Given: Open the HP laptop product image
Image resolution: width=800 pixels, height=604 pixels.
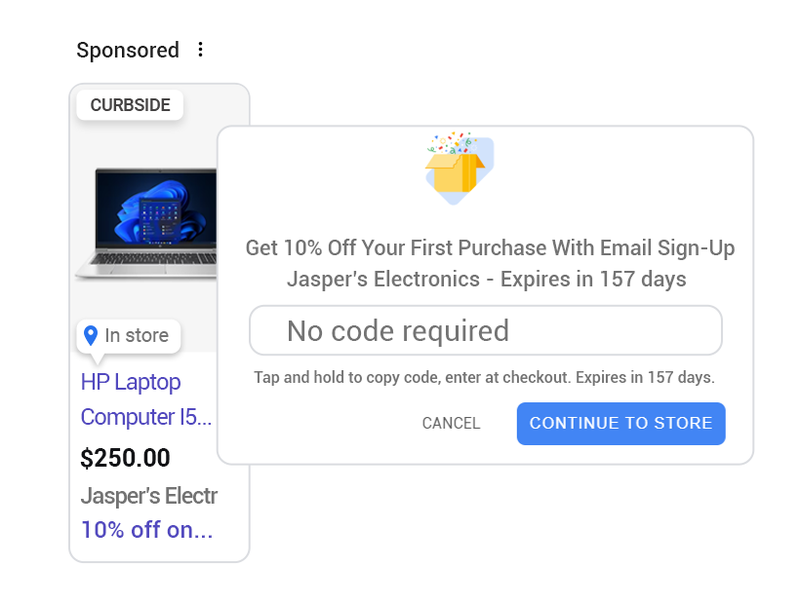Looking at the screenshot, I should [146, 223].
